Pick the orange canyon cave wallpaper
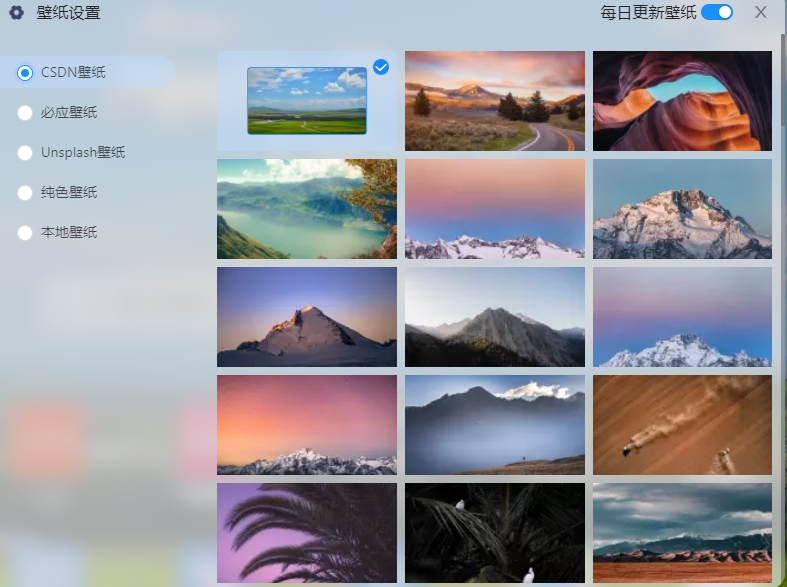The image size is (787, 587). tap(682, 101)
